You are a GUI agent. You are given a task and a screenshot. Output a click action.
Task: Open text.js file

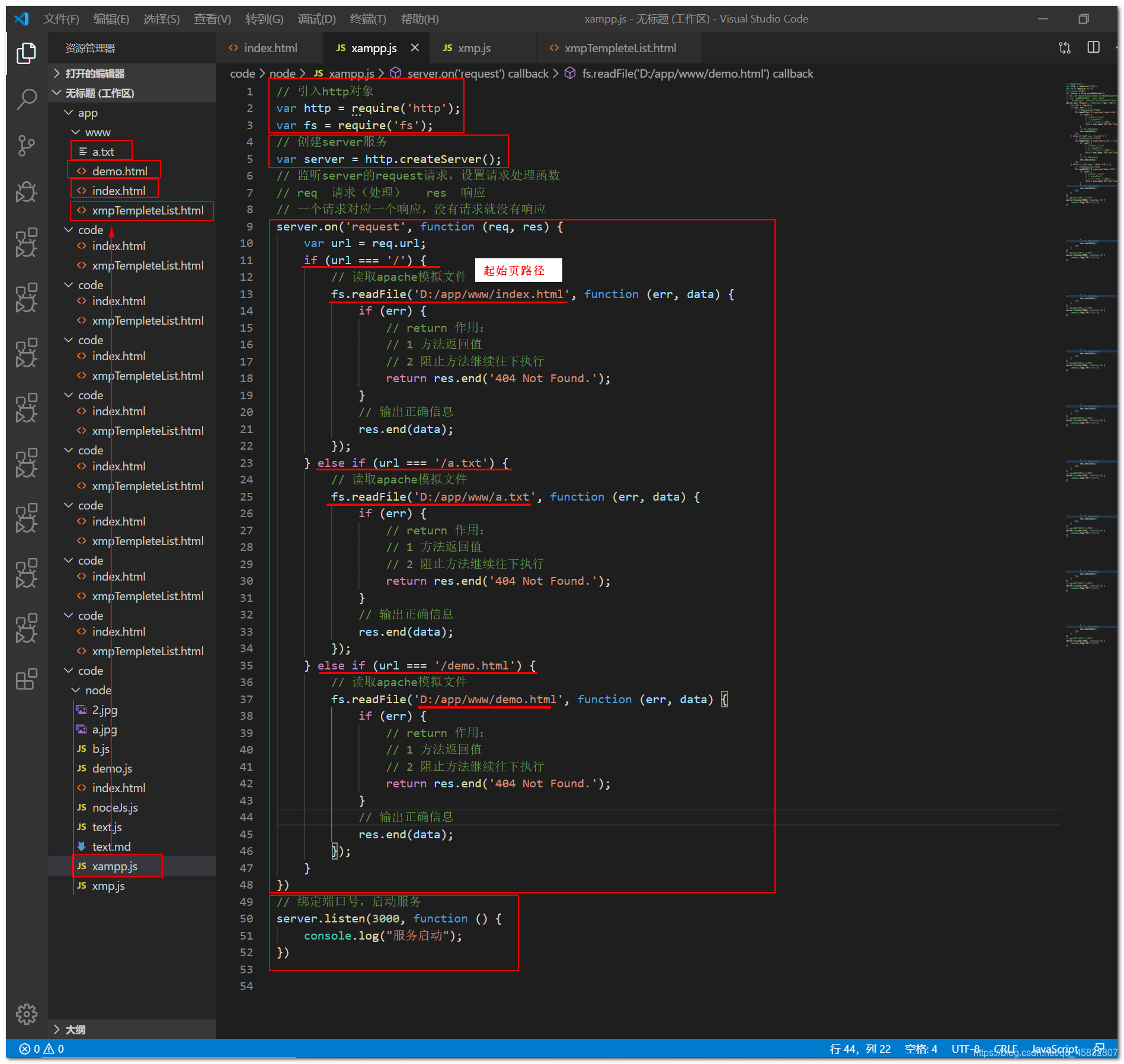(x=132, y=827)
